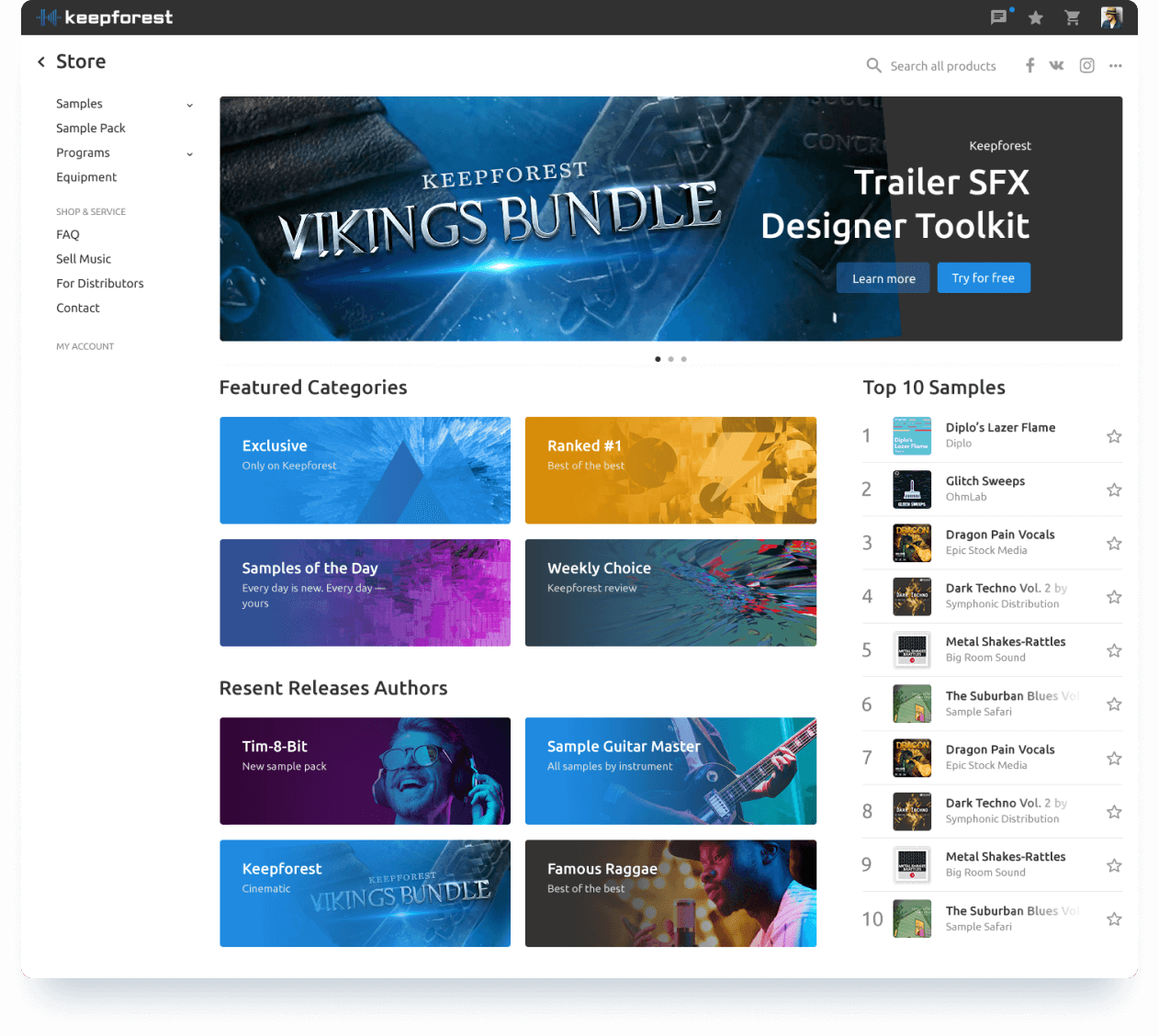Expand the Samples menu chevron
This screenshot has height=1036, width=1159.
coord(190,105)
